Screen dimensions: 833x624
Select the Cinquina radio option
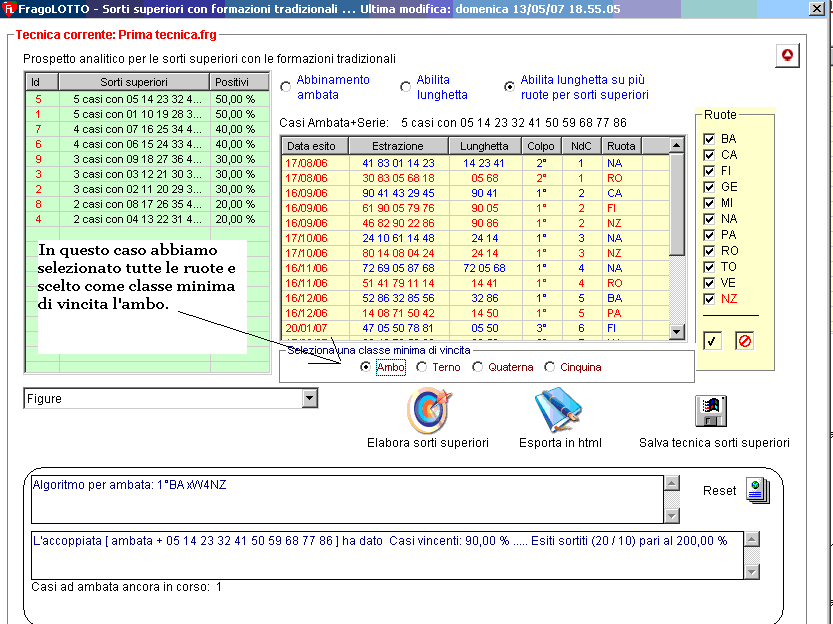click(x=549, y=367)
